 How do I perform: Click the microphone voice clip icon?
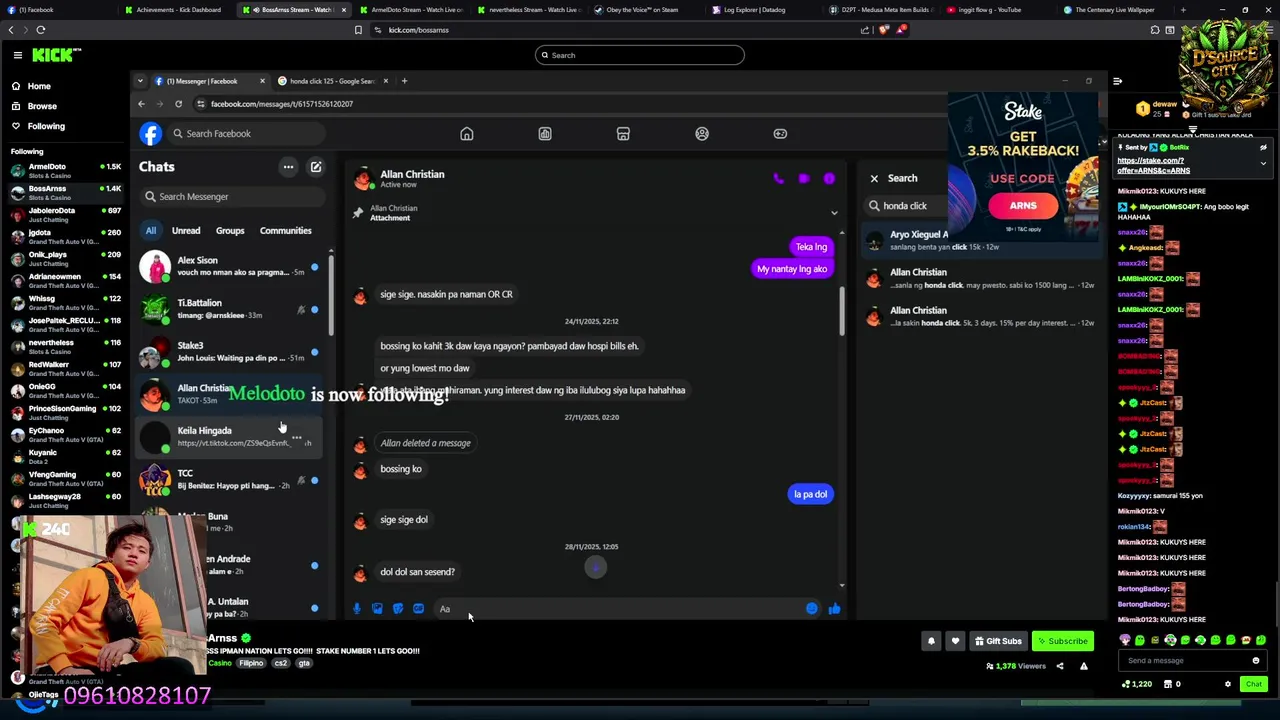pyautogui.click(x=357, y=609)
